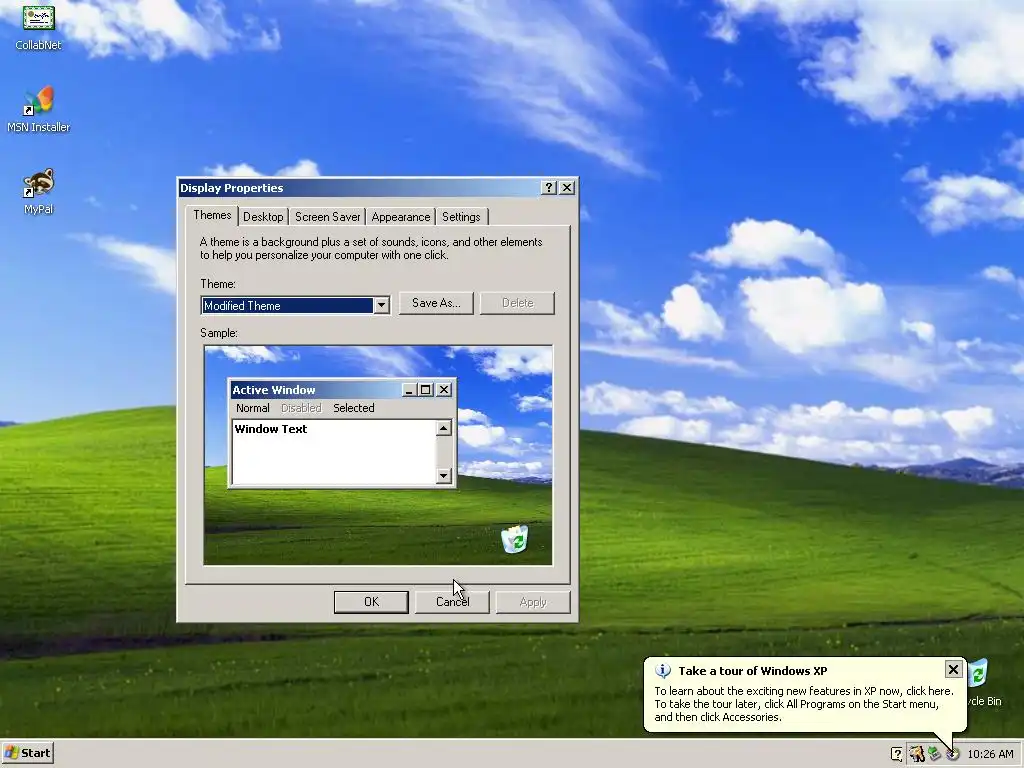Viewport: 1024px width, 768px height.
Task: Open the Settings tab
Action: pyautogui.click(x=461, y=217)
